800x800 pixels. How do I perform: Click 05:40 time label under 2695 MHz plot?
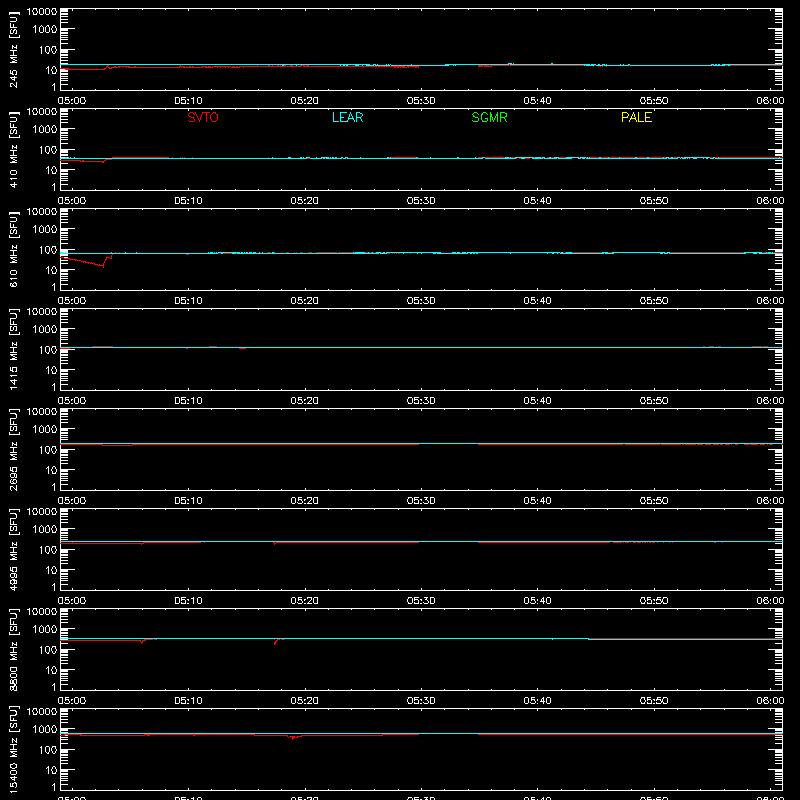(x=537, y=501)
